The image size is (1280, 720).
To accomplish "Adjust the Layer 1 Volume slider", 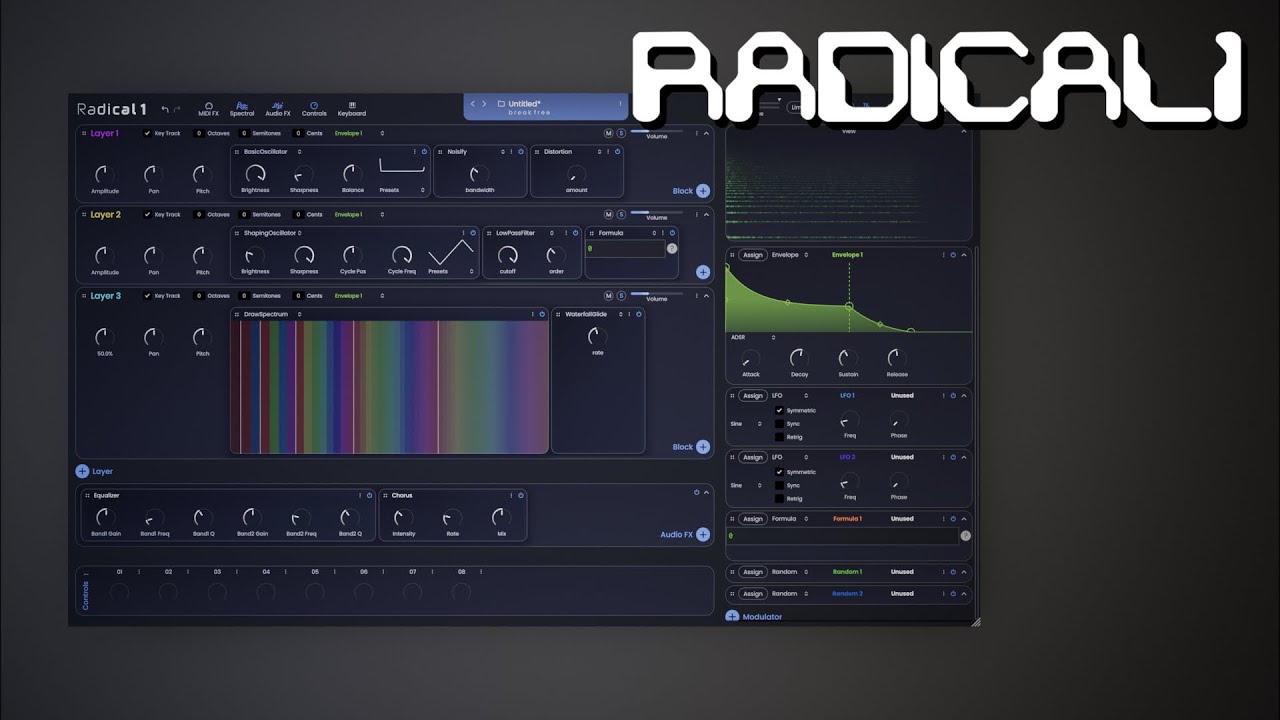I will pyautogui.click(x=656, y=130).
